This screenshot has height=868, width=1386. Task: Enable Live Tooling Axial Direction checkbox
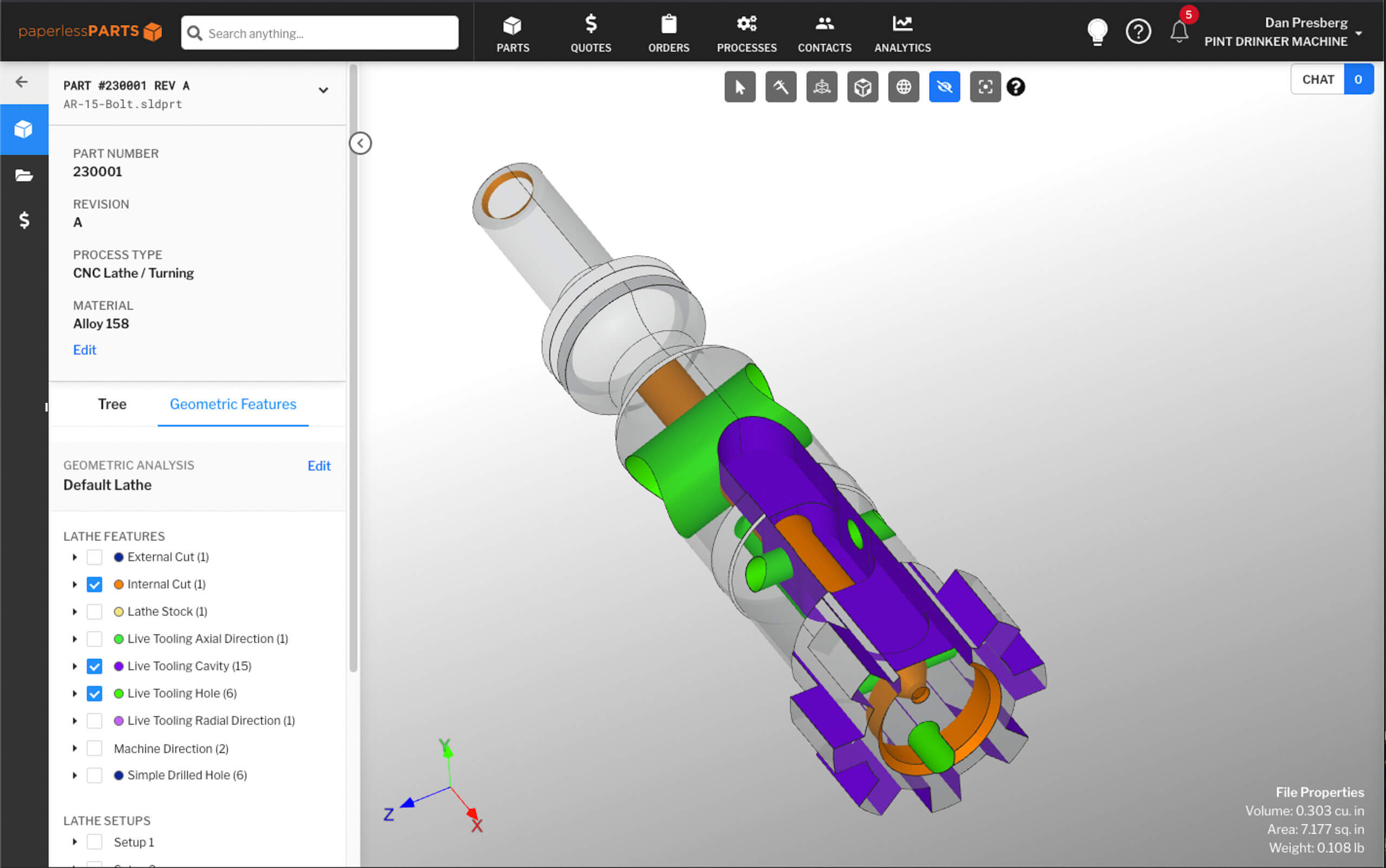(95, 639)
